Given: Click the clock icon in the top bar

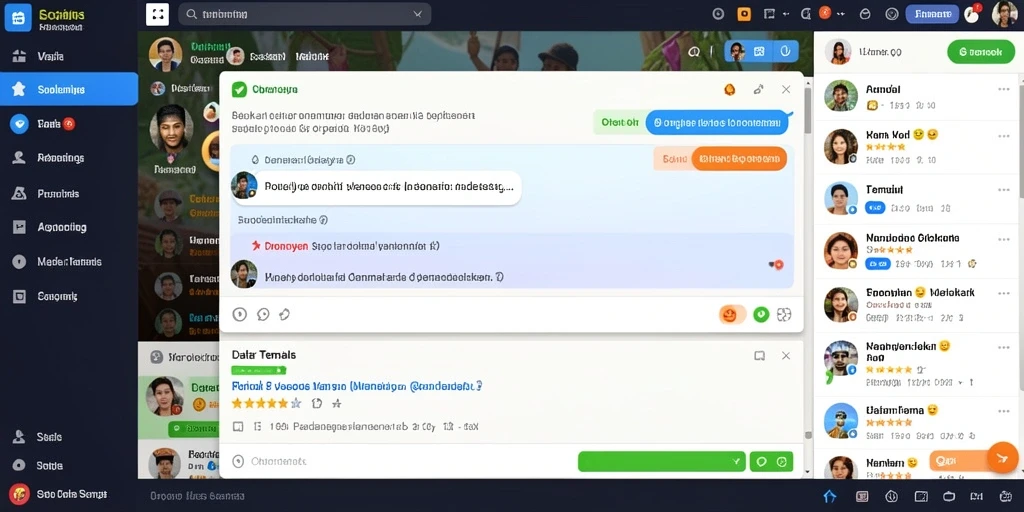Looking at the screenshot, I should coord(718,14).
